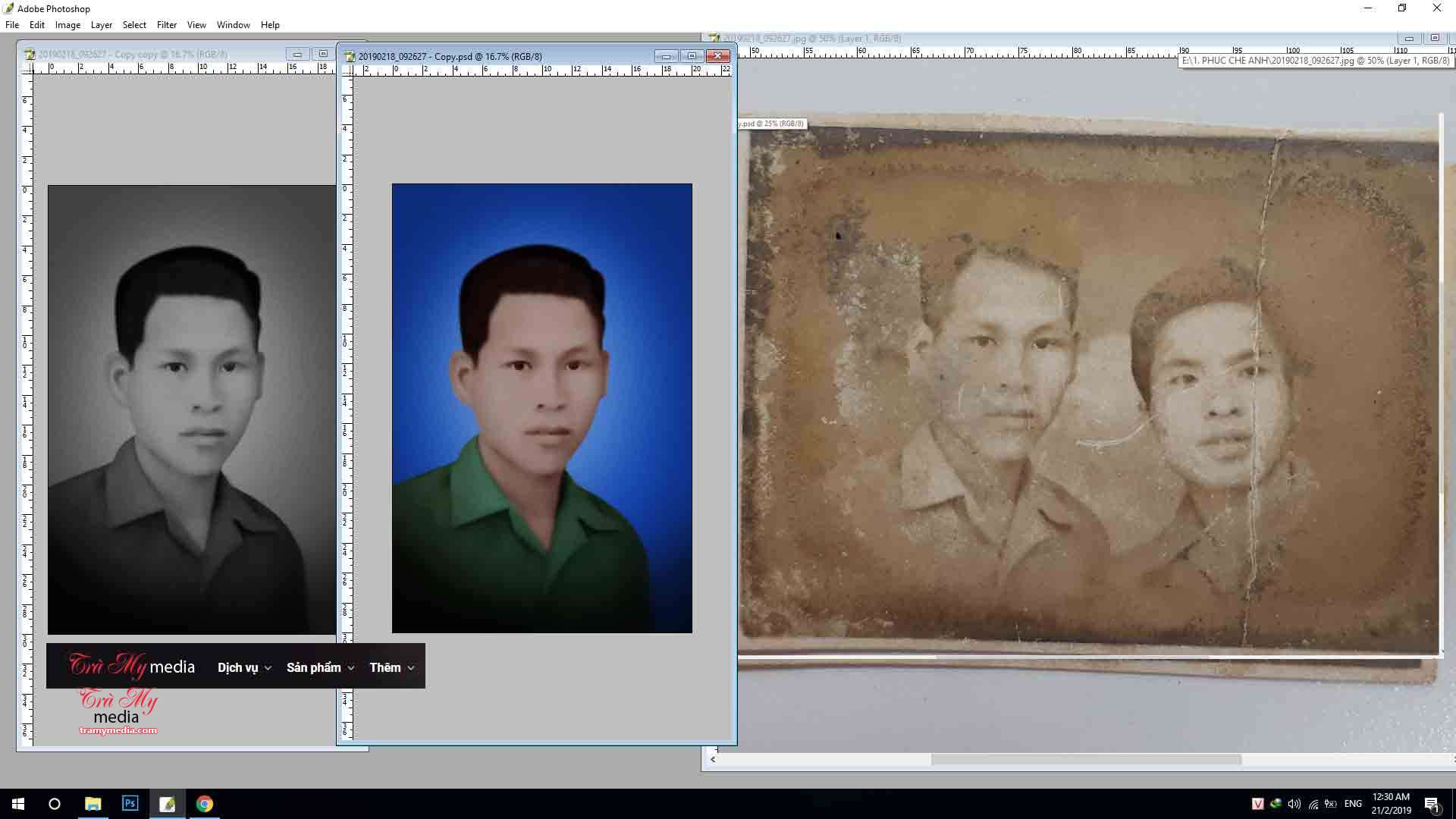This screenshot has width=1456, height=819.
Task: Maximize the 20190218_092627.jpg document window
Action: (1435, 38)
